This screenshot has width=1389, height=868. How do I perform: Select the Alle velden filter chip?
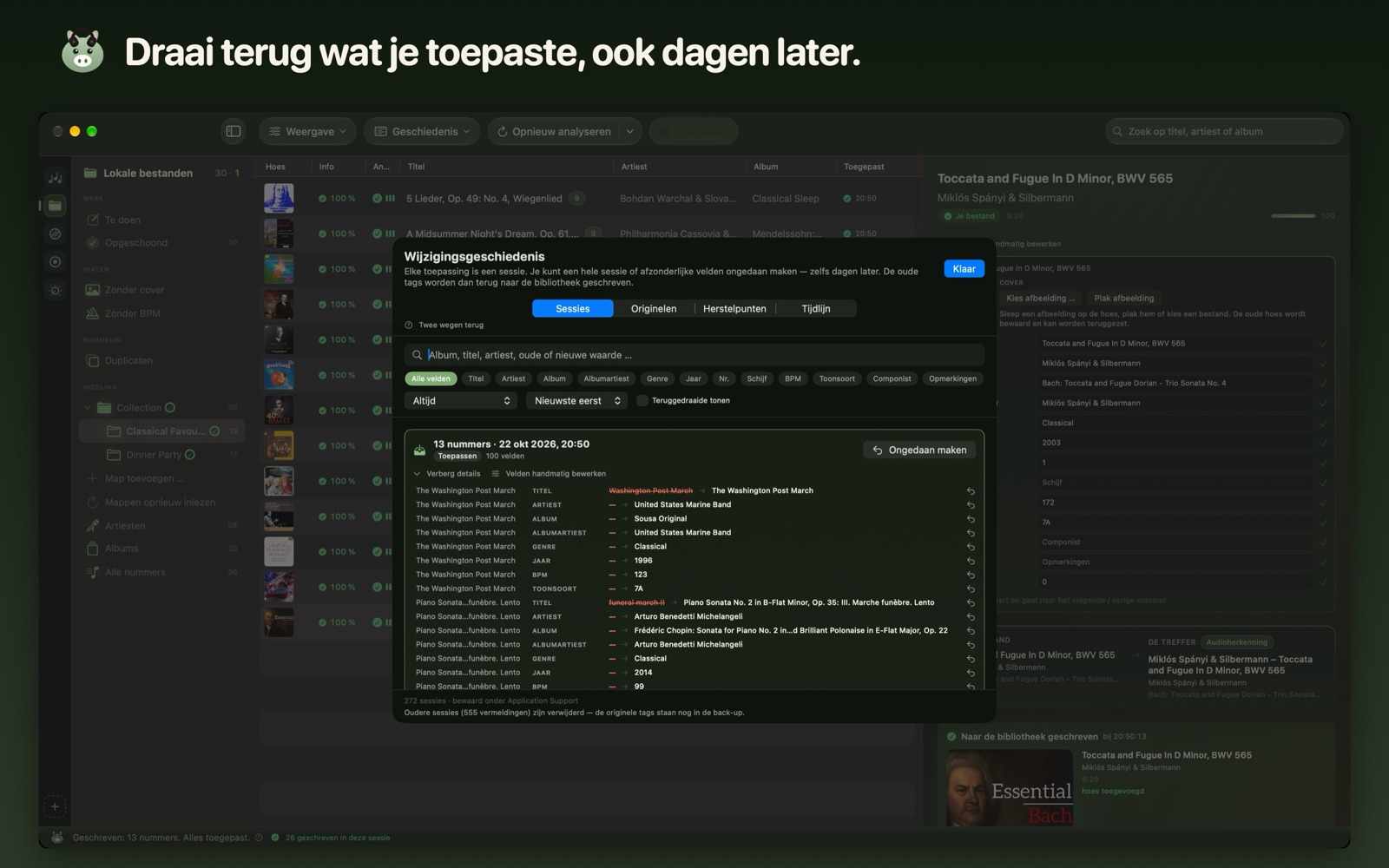pyautogui.click(x=431, y=378)
